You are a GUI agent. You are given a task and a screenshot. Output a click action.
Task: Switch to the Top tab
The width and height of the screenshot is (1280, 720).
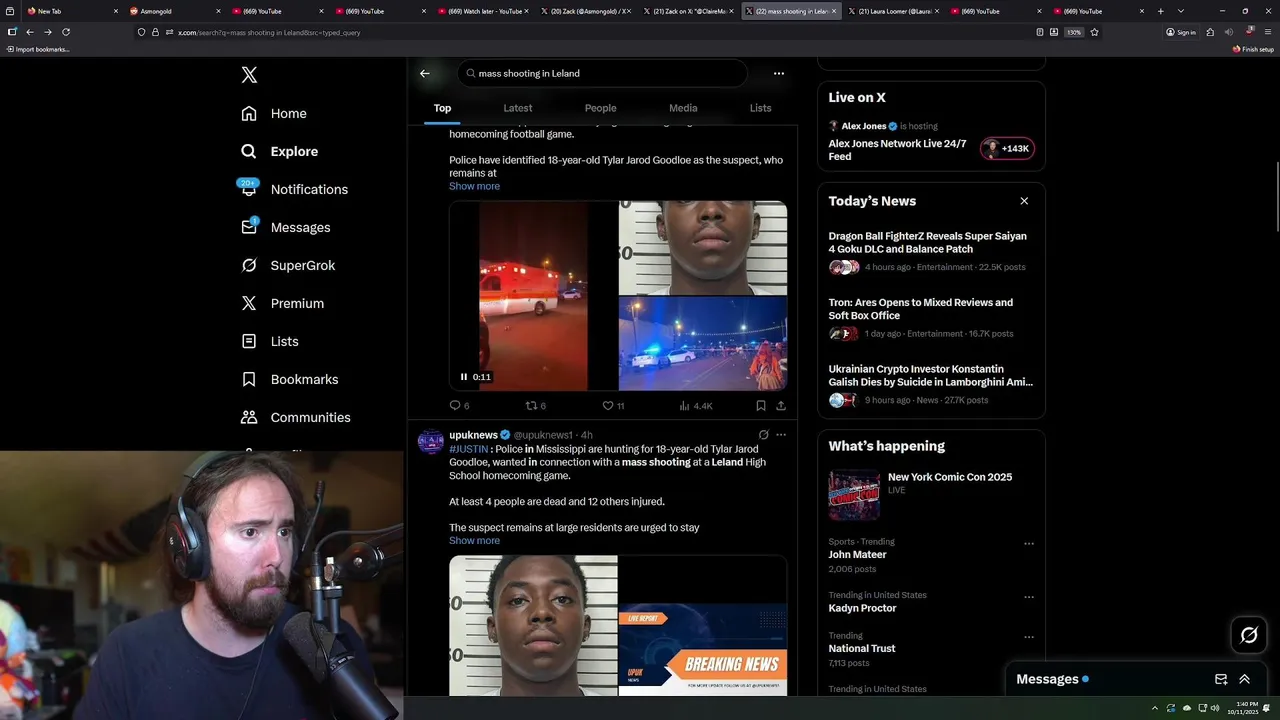point(442,108)
